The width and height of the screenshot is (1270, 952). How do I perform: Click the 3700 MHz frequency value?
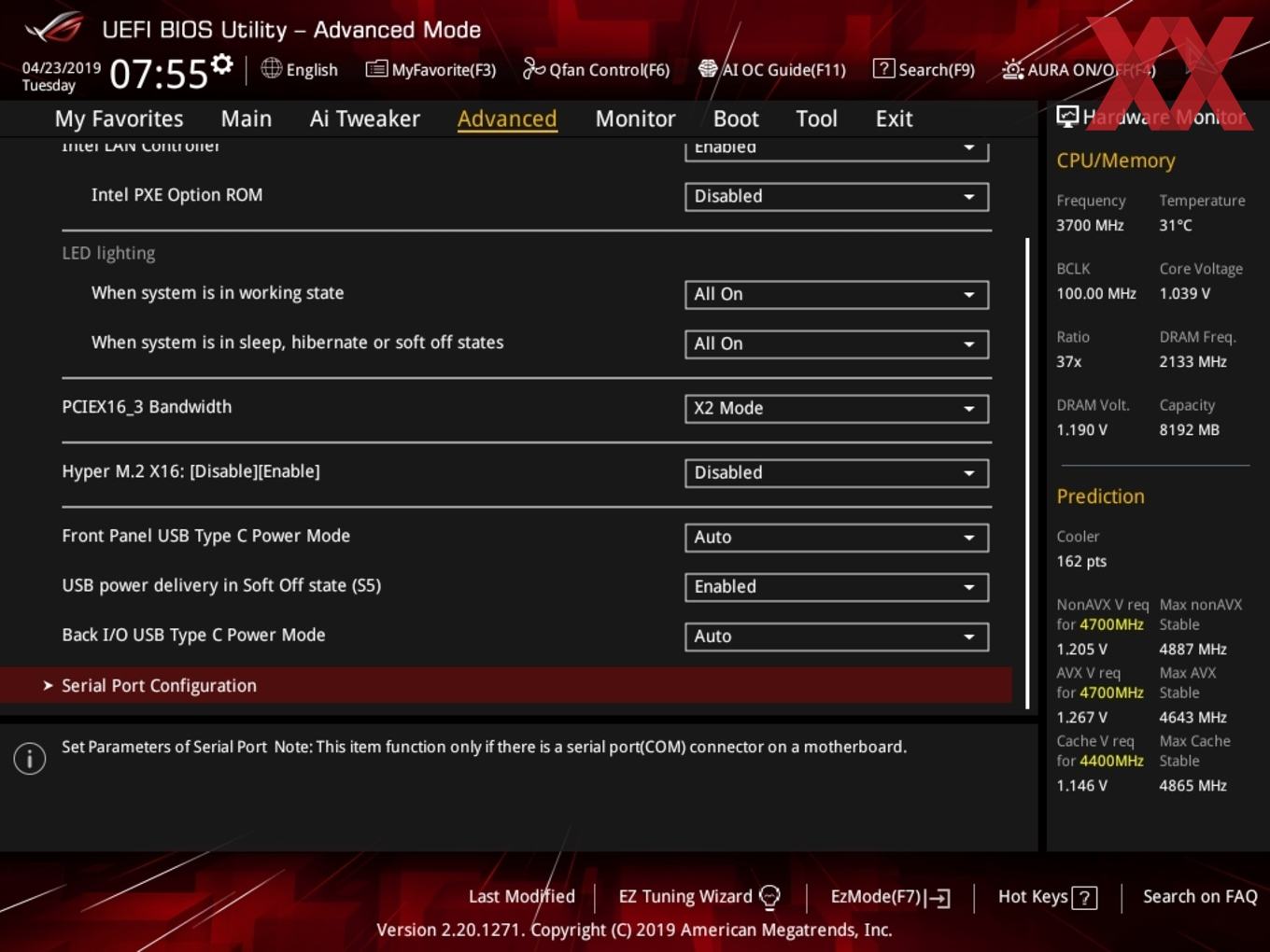click(1090, 225)
